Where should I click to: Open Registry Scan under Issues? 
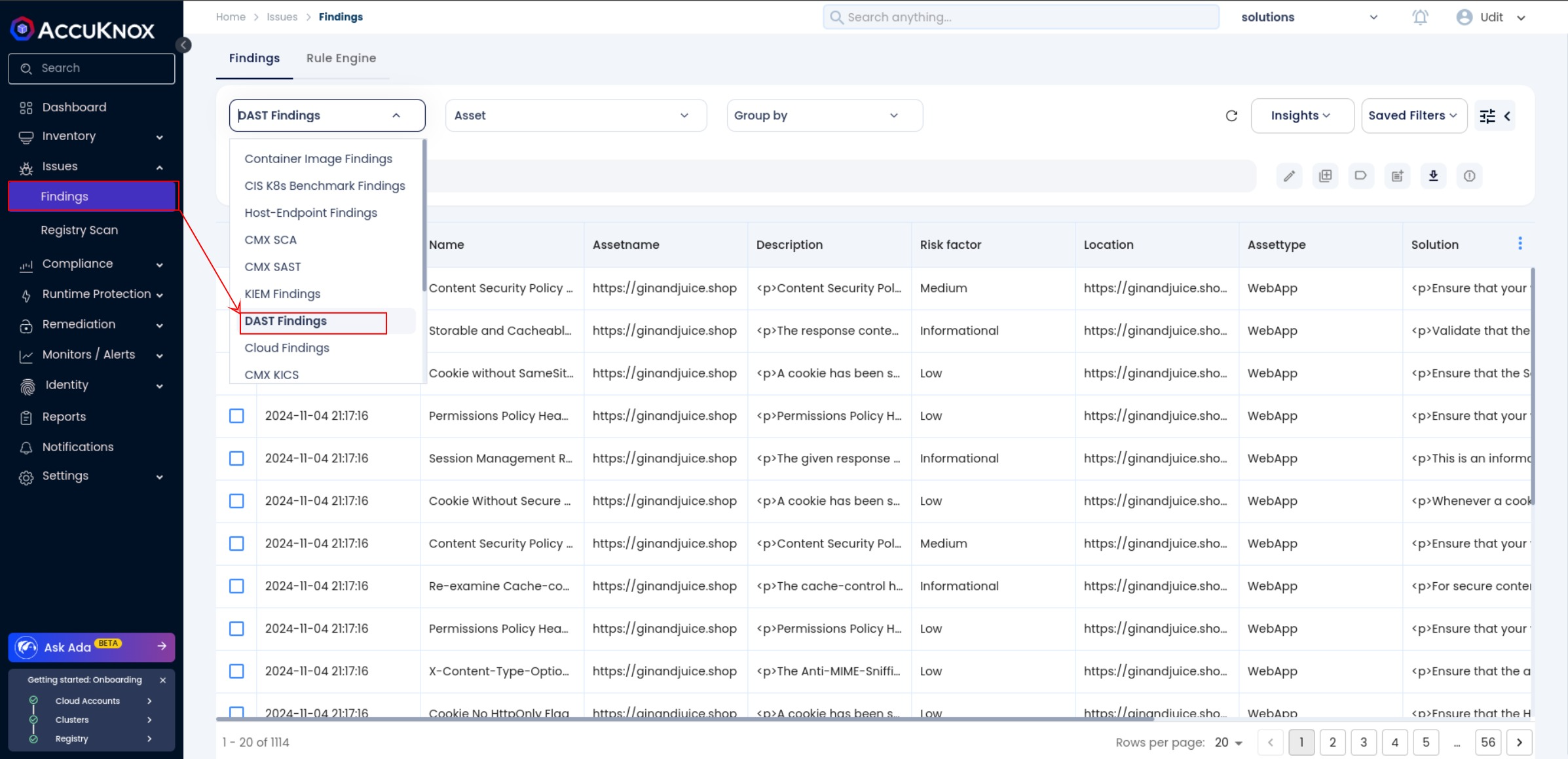coord(79,230)
